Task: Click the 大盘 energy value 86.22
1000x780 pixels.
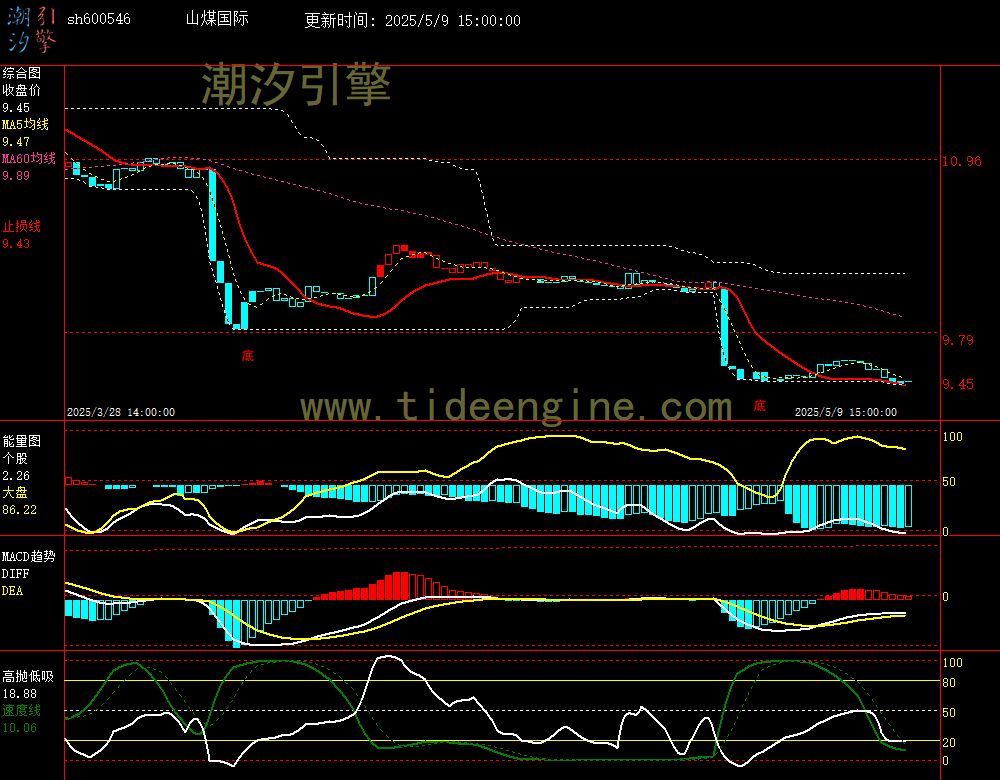Action: click(x=19, y=510)
